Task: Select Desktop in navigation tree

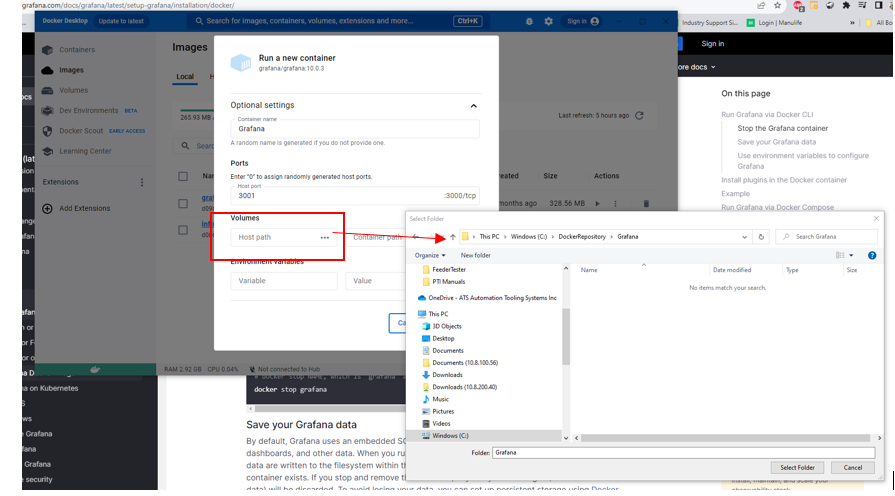Action: click(x=438, y=338)
